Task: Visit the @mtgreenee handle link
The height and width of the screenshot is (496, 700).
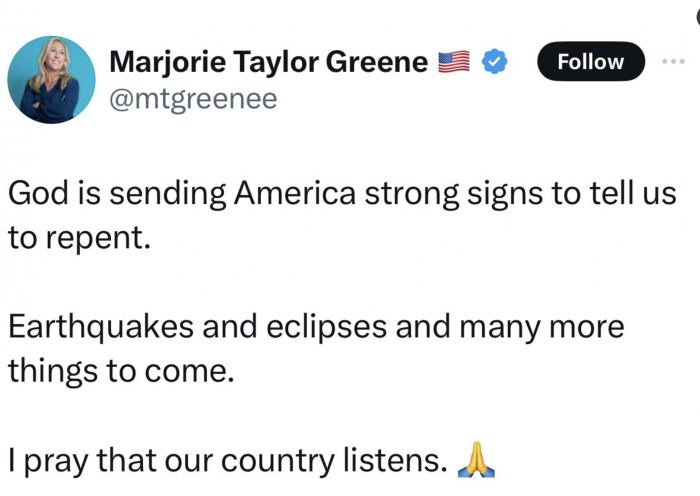Action: (x=193, y=99)
